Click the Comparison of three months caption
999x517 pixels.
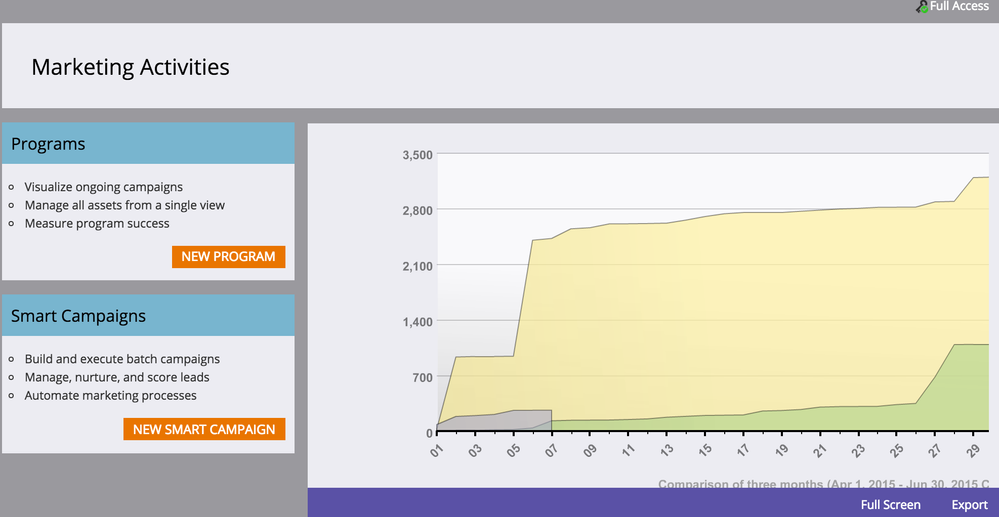point(822,484)
